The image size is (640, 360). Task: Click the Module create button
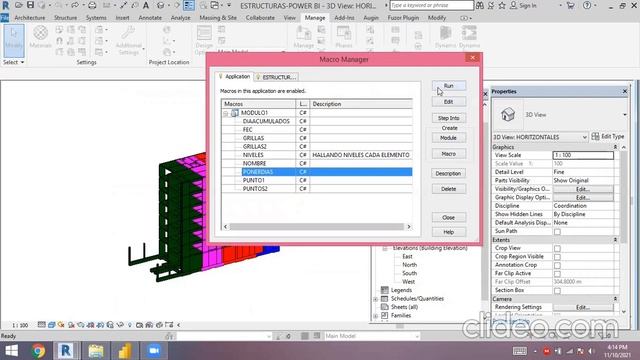(449, 138)
